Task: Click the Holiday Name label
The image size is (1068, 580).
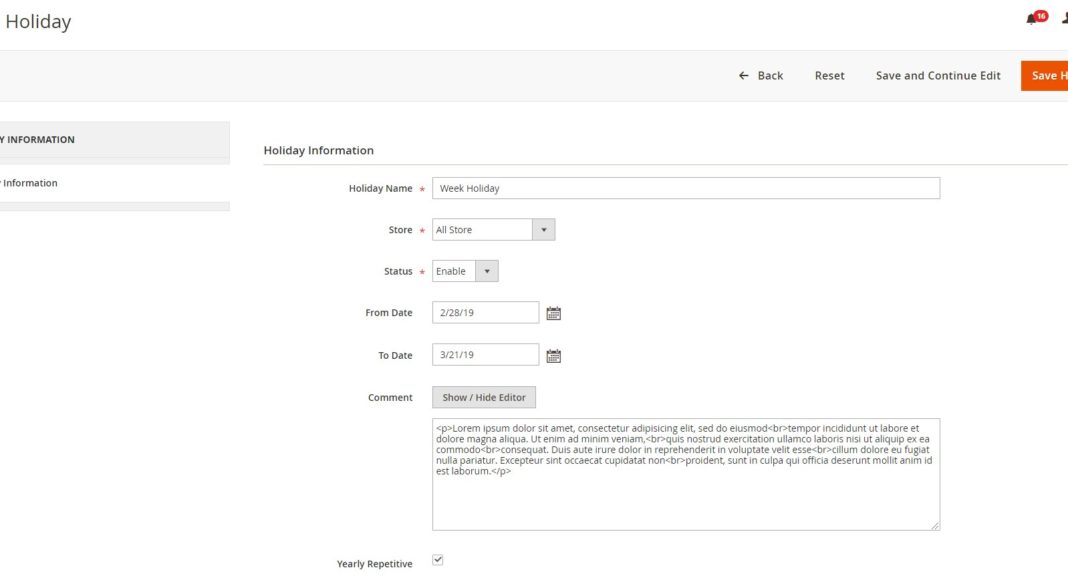Action: [381, 189]
